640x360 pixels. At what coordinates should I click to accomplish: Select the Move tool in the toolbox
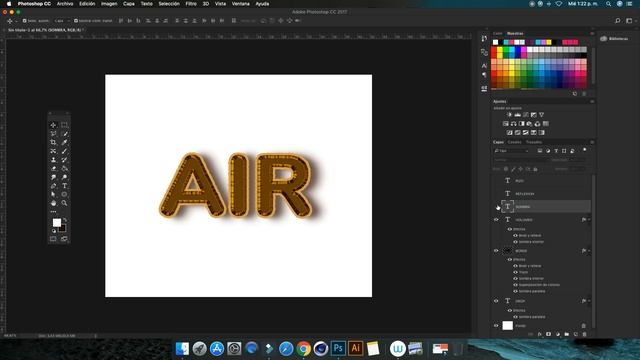(x=53, y=125)
